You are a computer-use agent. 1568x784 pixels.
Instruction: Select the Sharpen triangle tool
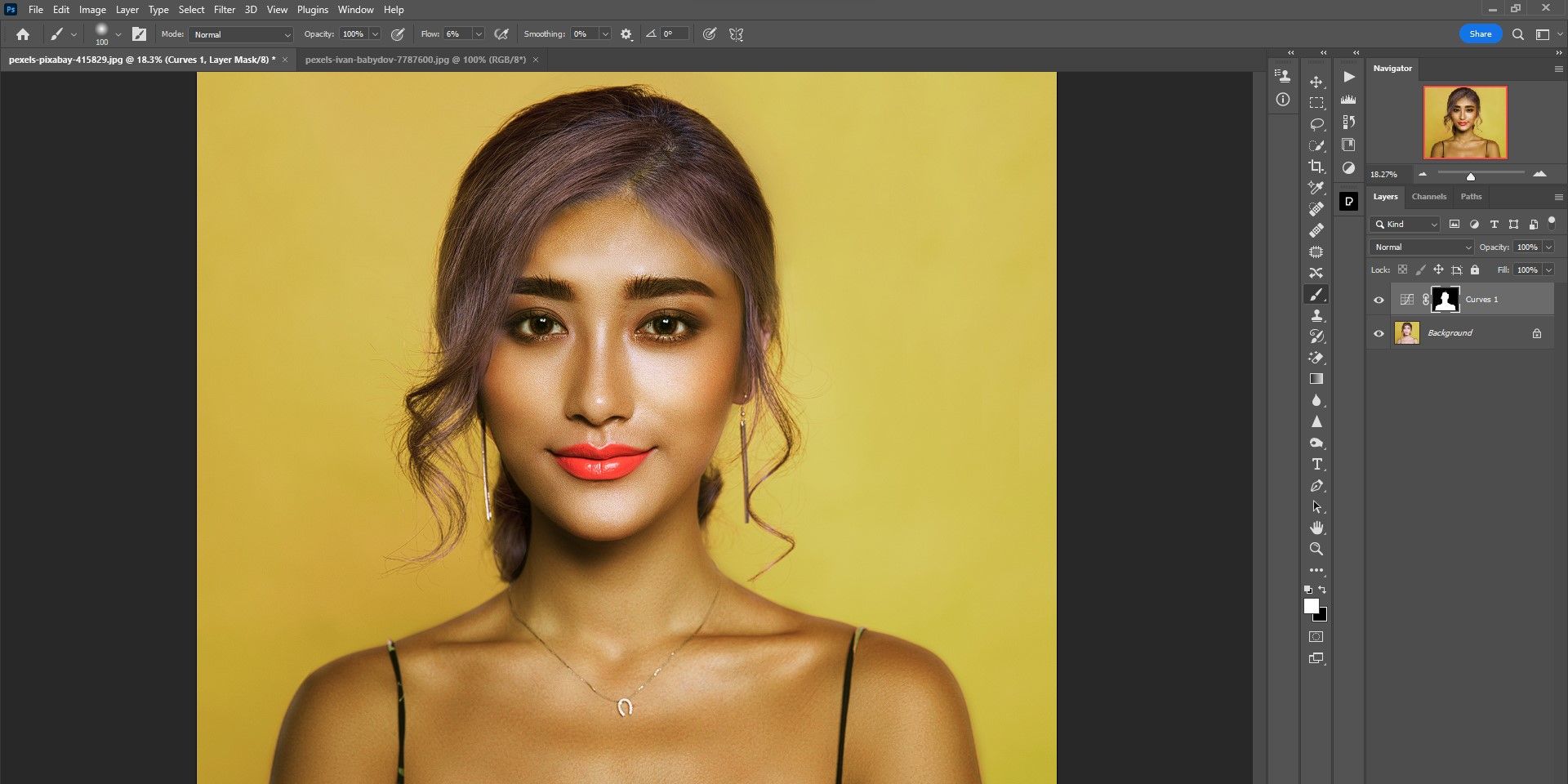(x=1316, y=421)
